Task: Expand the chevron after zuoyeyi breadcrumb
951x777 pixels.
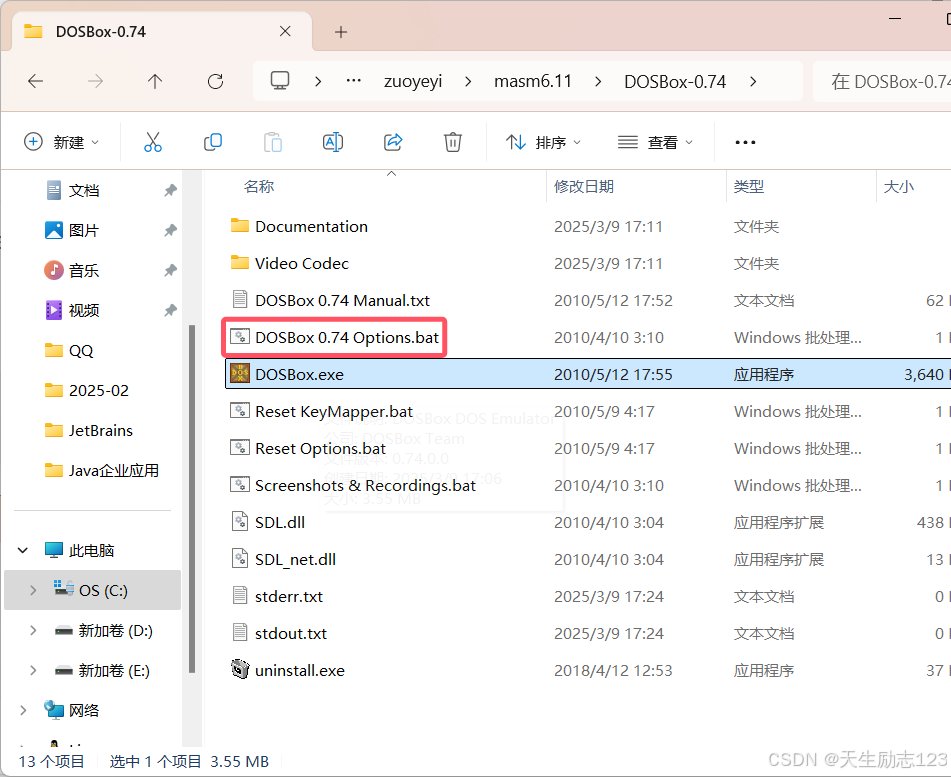Action: pos(468,81)
